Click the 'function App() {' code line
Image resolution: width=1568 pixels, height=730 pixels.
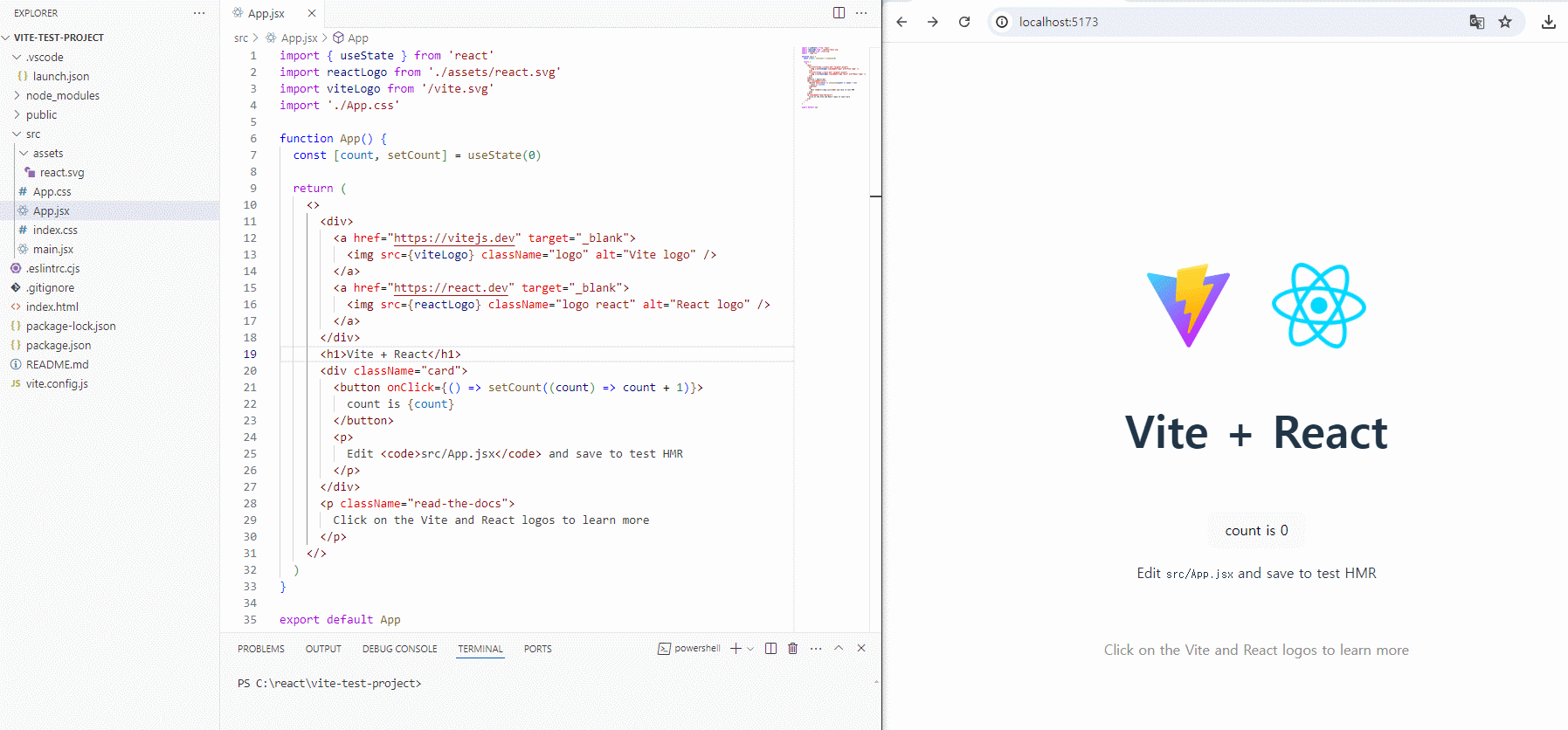(x=333, y=138)
